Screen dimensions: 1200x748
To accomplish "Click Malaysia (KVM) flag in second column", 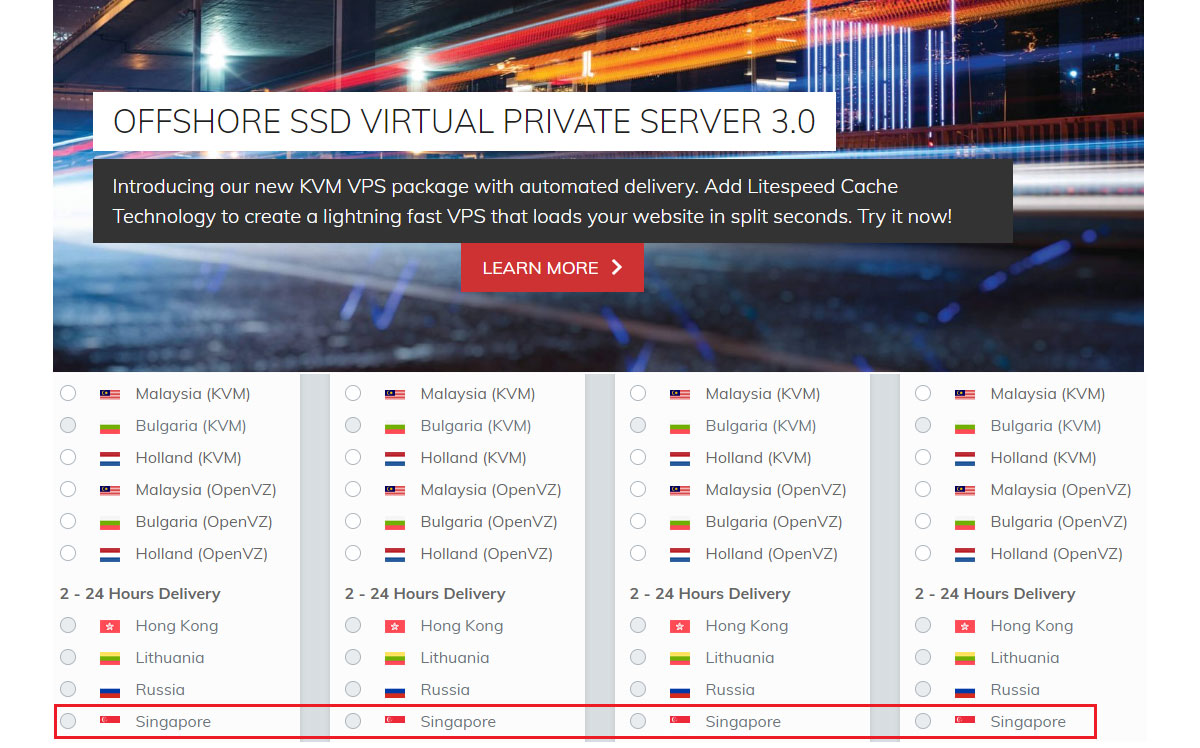I will coord(395,395).
